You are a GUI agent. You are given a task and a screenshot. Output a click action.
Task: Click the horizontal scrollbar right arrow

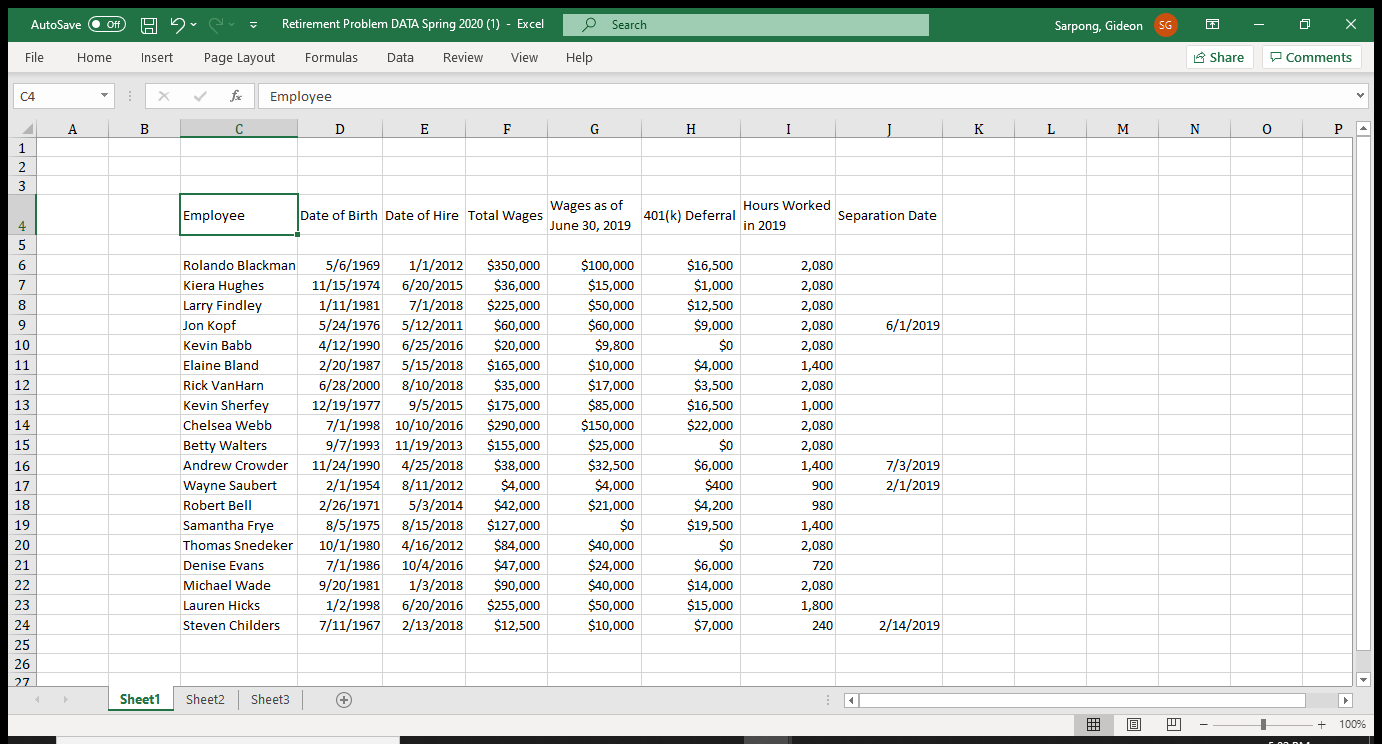[x=1345, y=700]
